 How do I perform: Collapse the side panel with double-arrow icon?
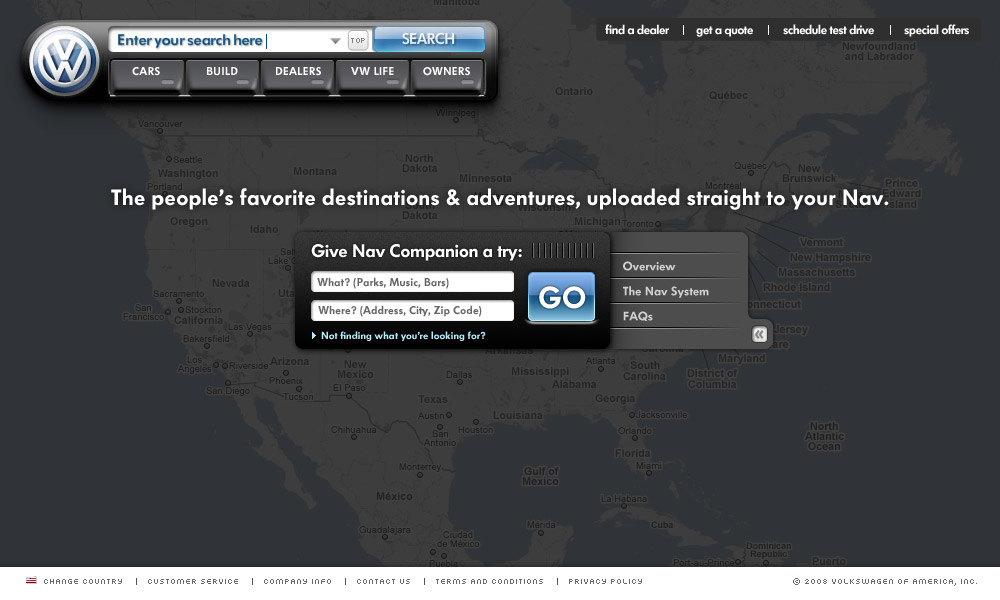tap(759, 334)
